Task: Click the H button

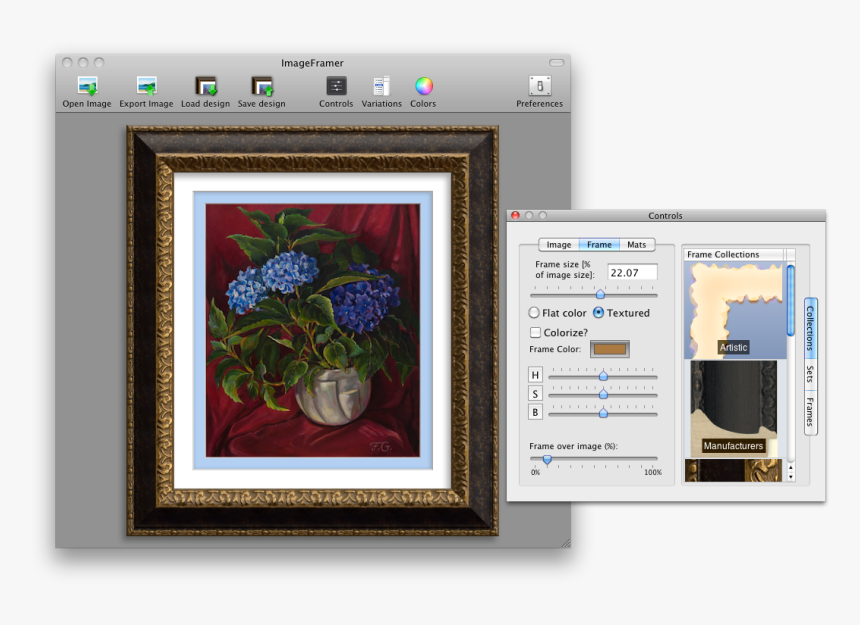Action: pos(535,375)
